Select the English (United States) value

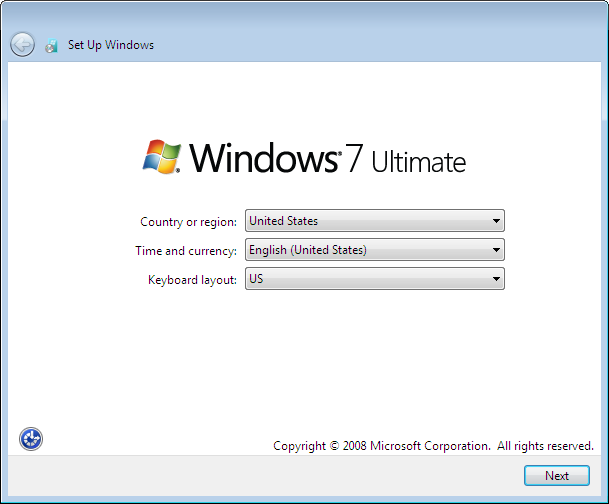click(x=307, y=250)
